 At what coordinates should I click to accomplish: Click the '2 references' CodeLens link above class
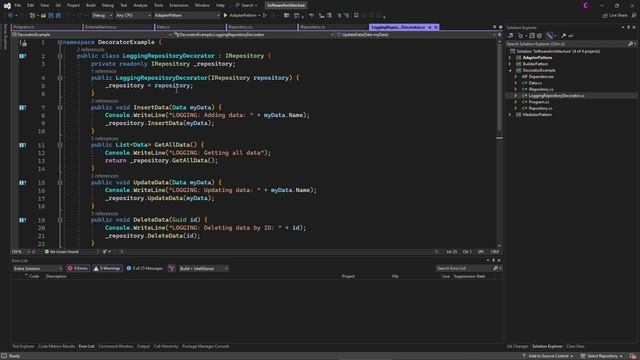point(90,49)
